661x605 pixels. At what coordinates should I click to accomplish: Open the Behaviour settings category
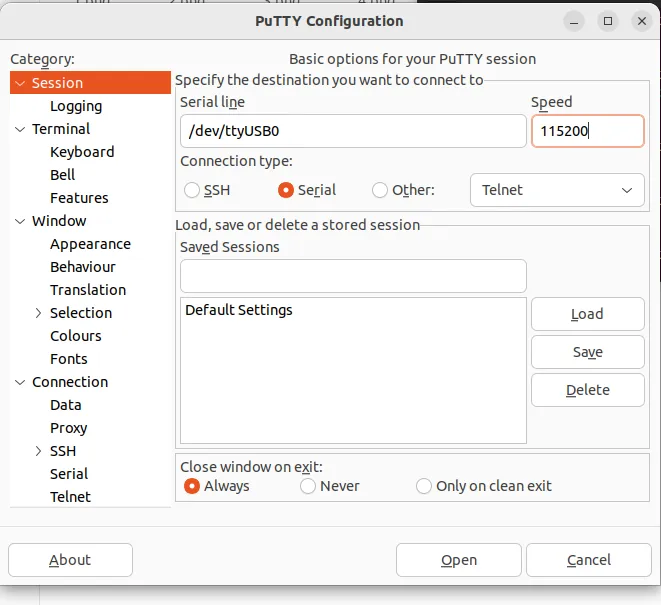click(83, 267)
